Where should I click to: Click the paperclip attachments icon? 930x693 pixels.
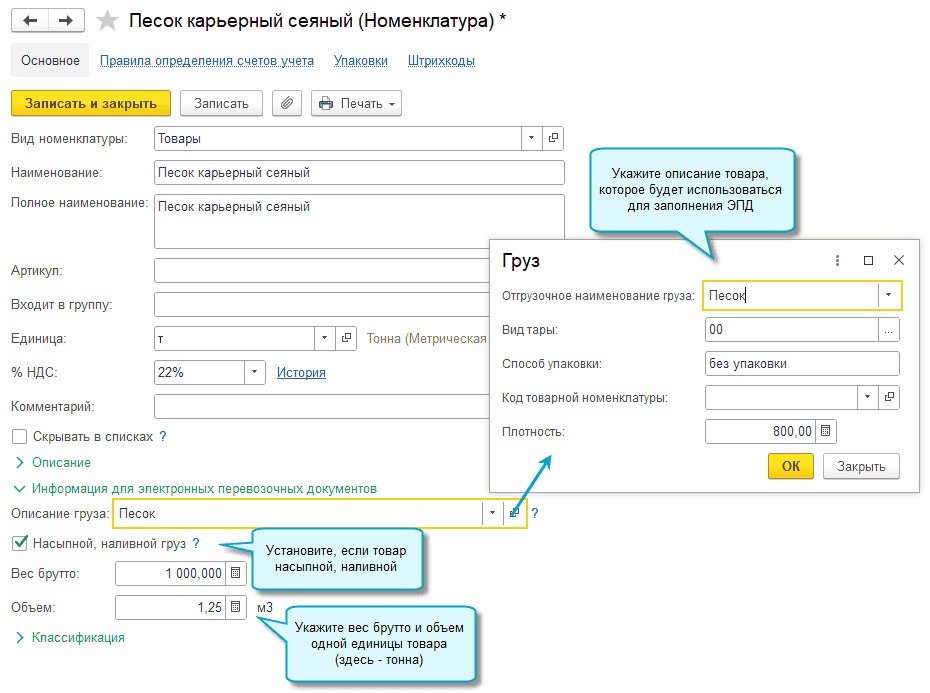(287, 103)
